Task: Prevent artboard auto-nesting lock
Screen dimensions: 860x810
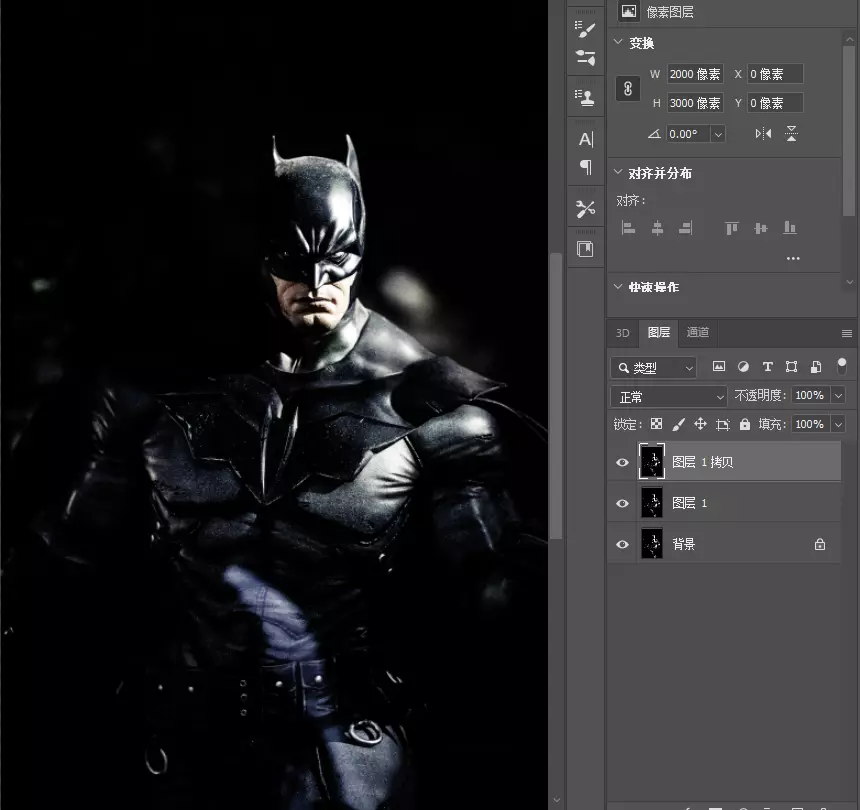Action: (723, 424)
